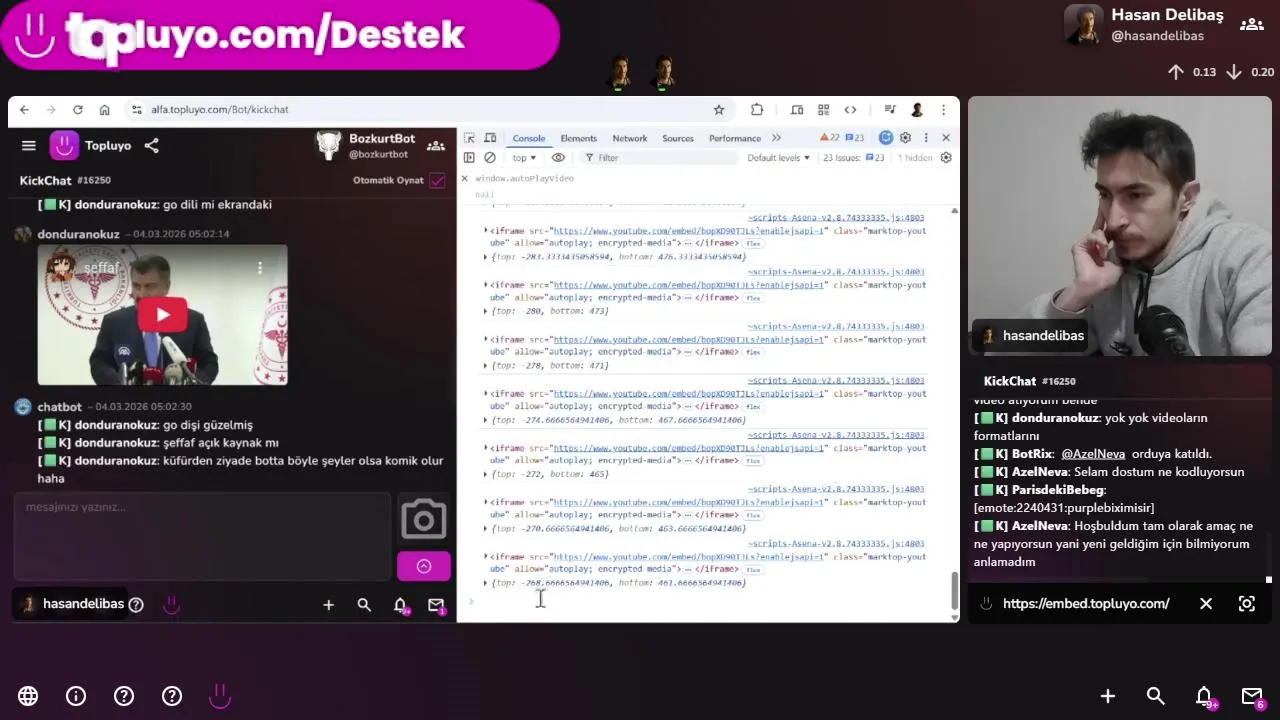Open the notification bell with 9+ badge
The width and height of the screenshot is (1280, 720).
(x=1205, y=697)
